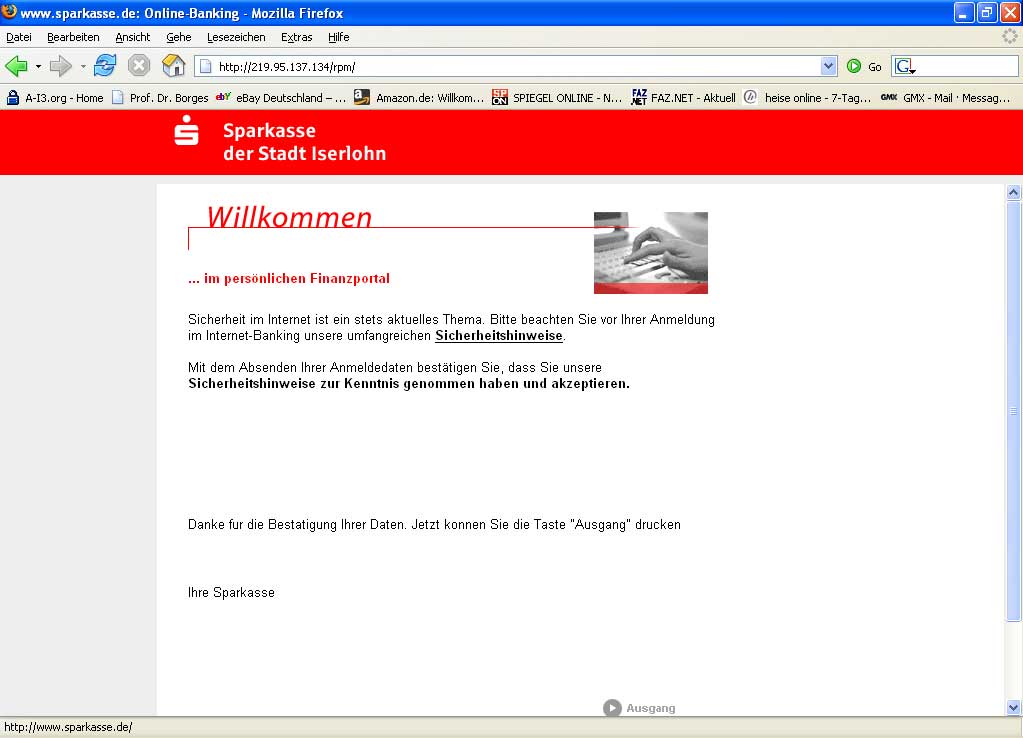Open the Prof. Dr. Borges bookmark

coord(160,98)
